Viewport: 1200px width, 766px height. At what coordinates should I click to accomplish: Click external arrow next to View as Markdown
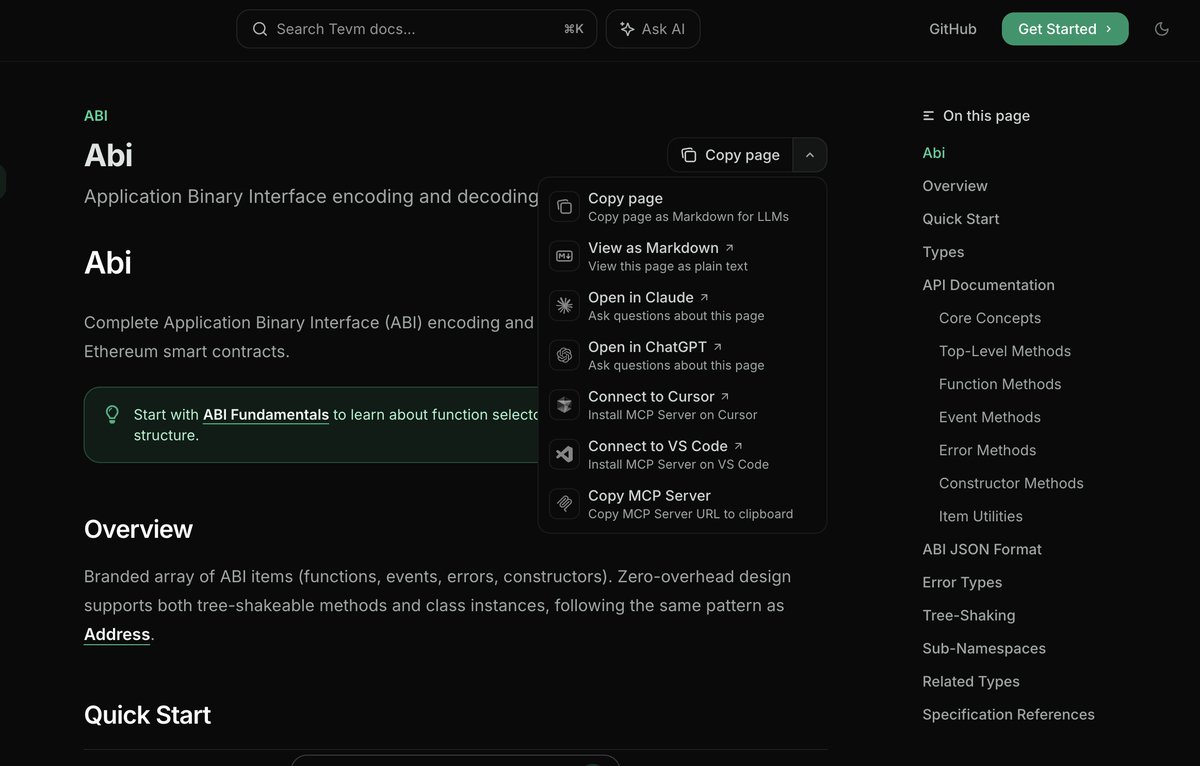[730, 248]
